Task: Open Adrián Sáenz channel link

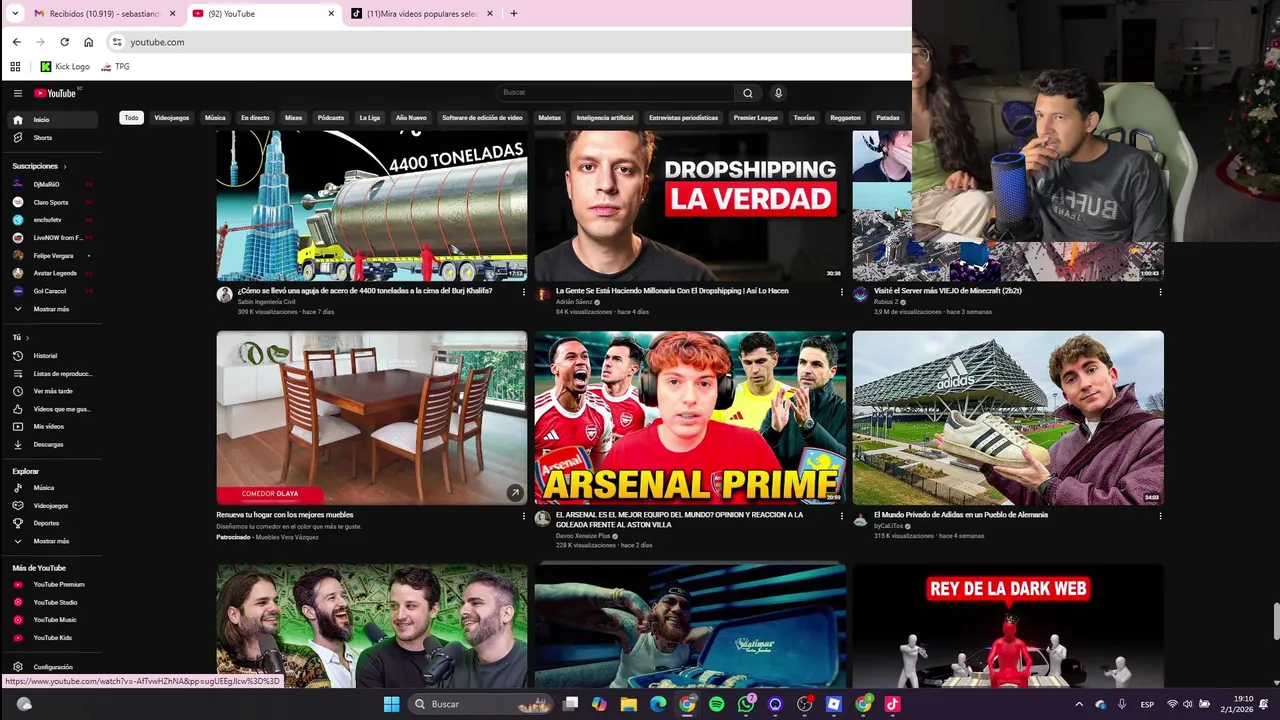Action: tap(574, 301)
